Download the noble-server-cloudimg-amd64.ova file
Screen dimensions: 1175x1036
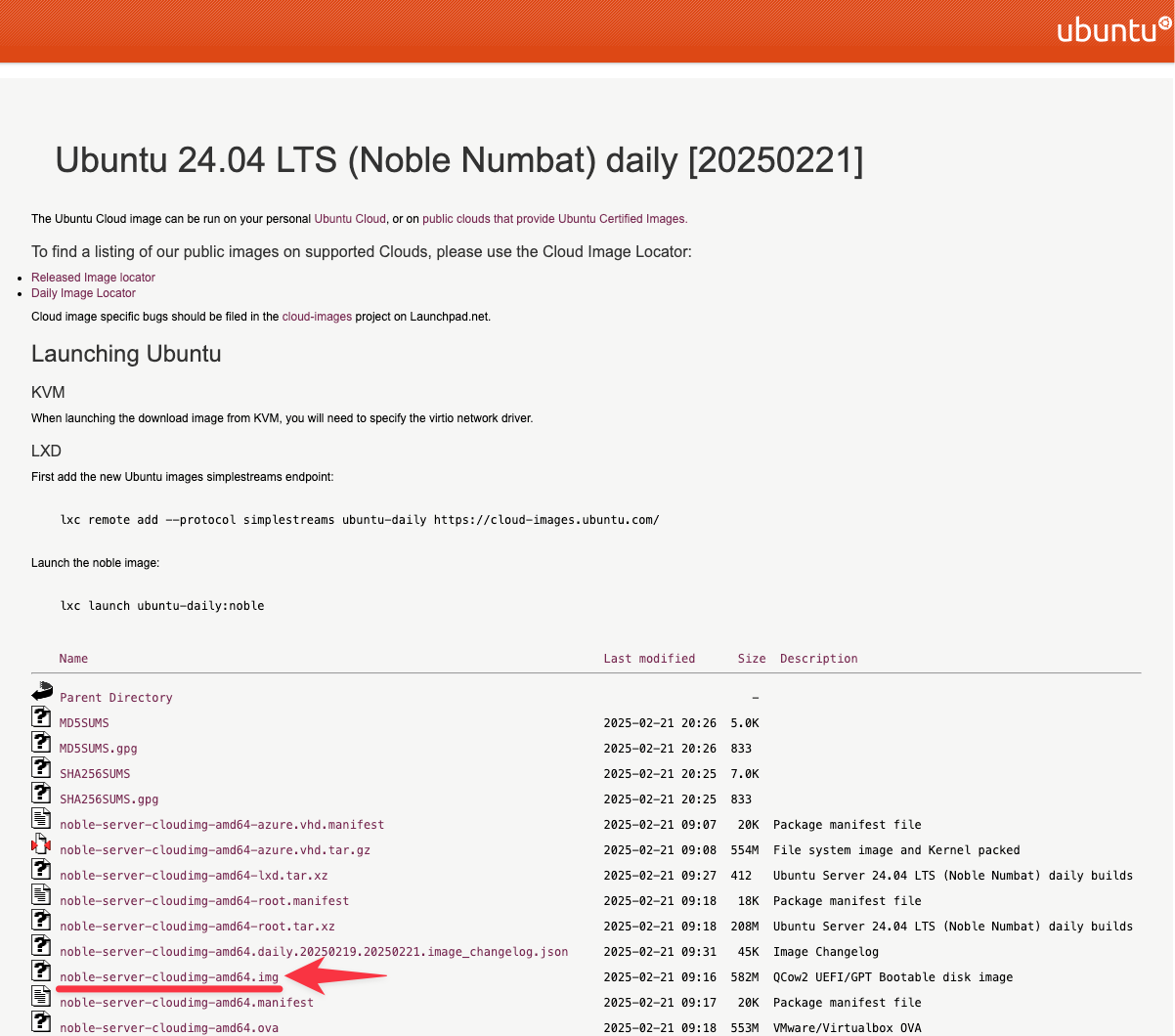[169, 1028]
